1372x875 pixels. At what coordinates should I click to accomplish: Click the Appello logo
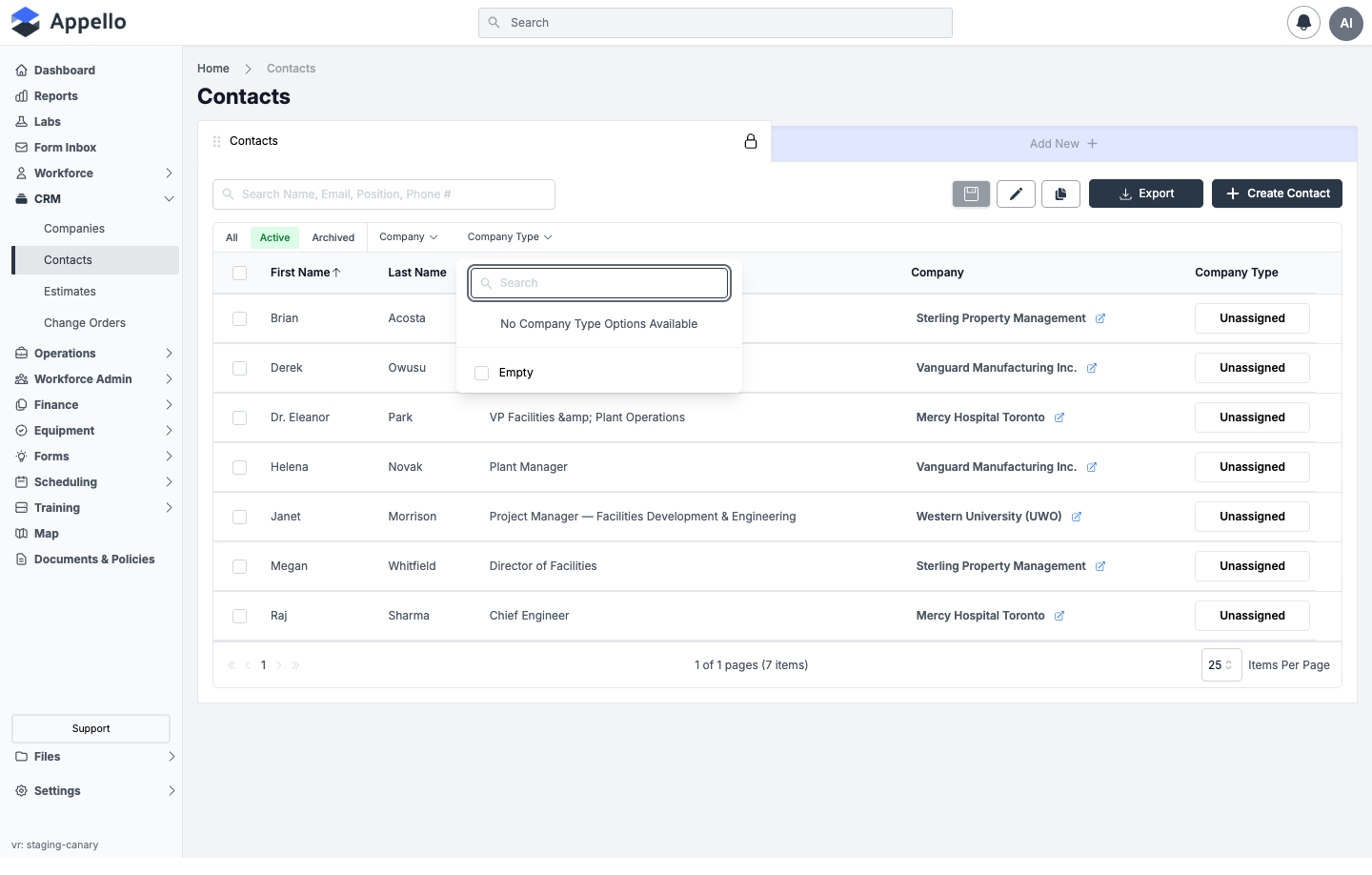[69, 22]
